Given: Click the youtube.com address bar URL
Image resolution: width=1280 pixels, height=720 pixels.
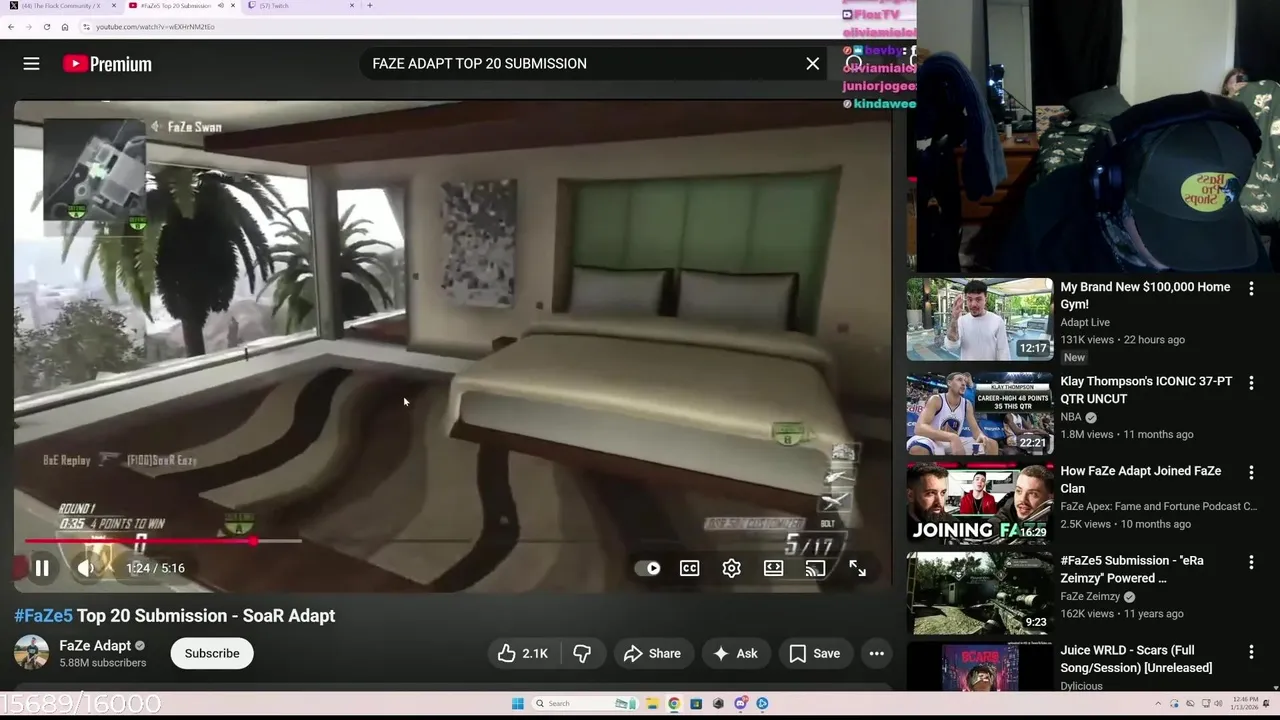Looking at the screenshot, I should (x=155, y=27).
